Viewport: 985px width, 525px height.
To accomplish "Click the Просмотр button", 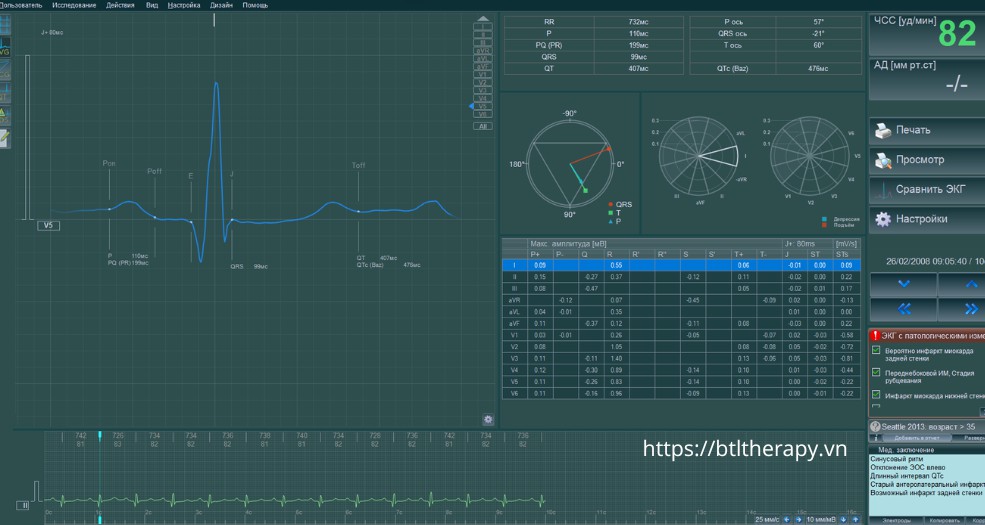I will [927, 160].
